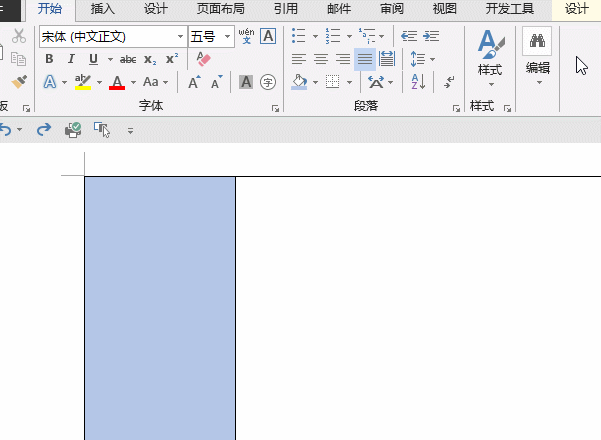Open Asian layout options

coord(380,82)
